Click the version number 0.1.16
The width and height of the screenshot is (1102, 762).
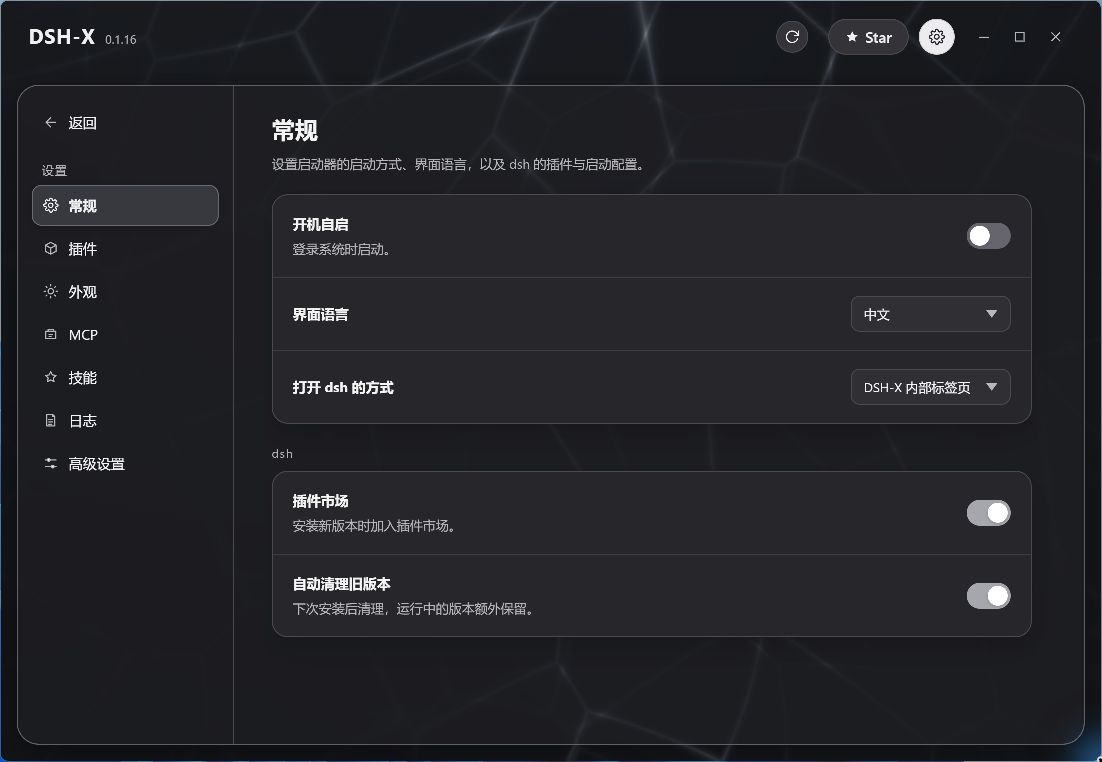[x=121, y=40]
